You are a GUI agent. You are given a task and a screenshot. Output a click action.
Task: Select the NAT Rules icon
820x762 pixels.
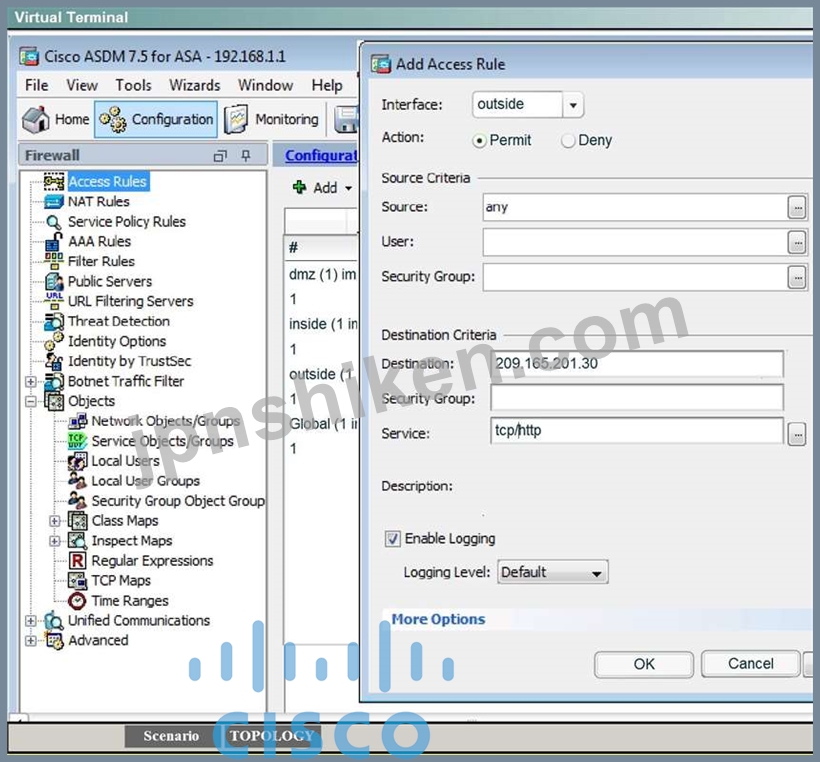tap(54, 201)
